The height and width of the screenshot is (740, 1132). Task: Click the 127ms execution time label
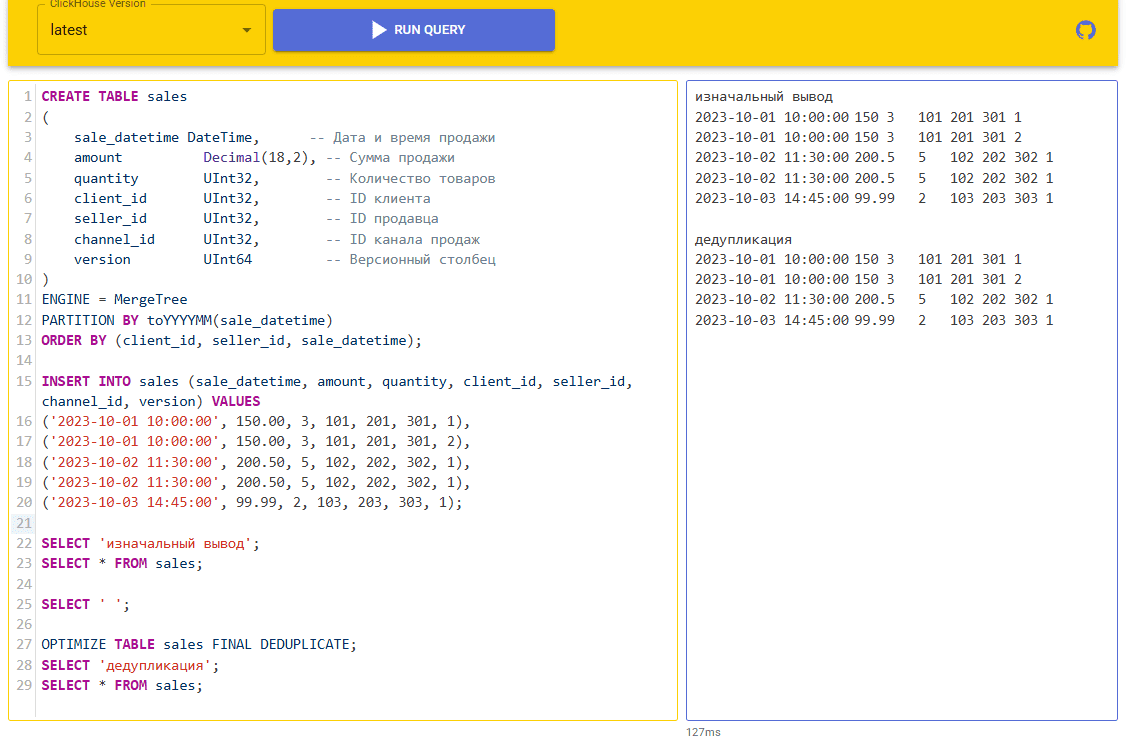[x=702, y=732]
